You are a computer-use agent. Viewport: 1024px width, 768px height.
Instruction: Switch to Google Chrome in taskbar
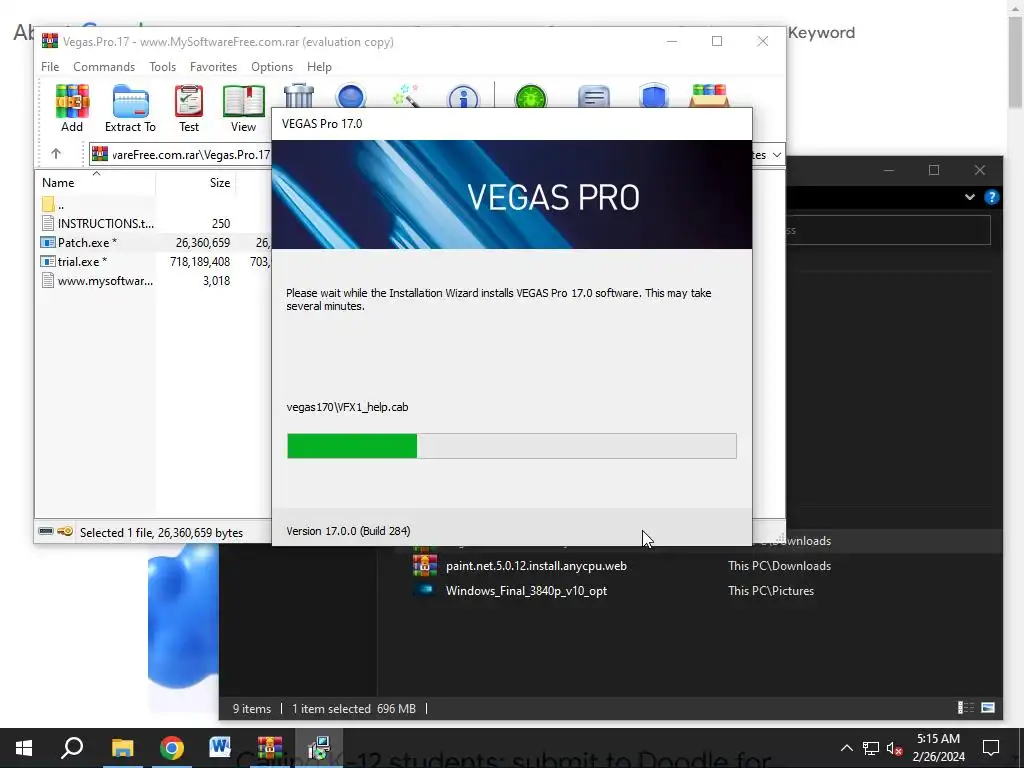172,748
